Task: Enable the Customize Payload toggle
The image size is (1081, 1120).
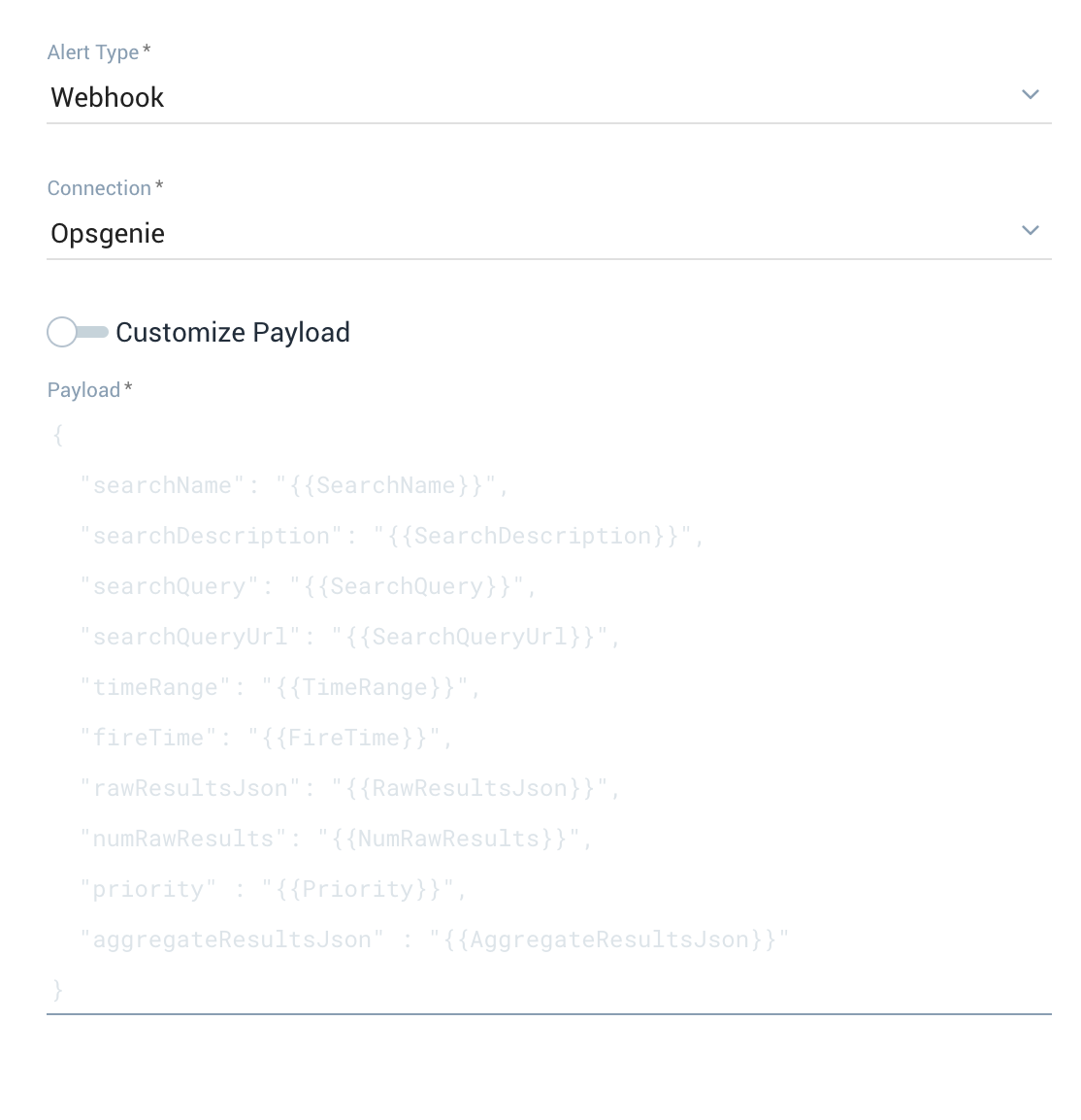Action: click(77, 332)
